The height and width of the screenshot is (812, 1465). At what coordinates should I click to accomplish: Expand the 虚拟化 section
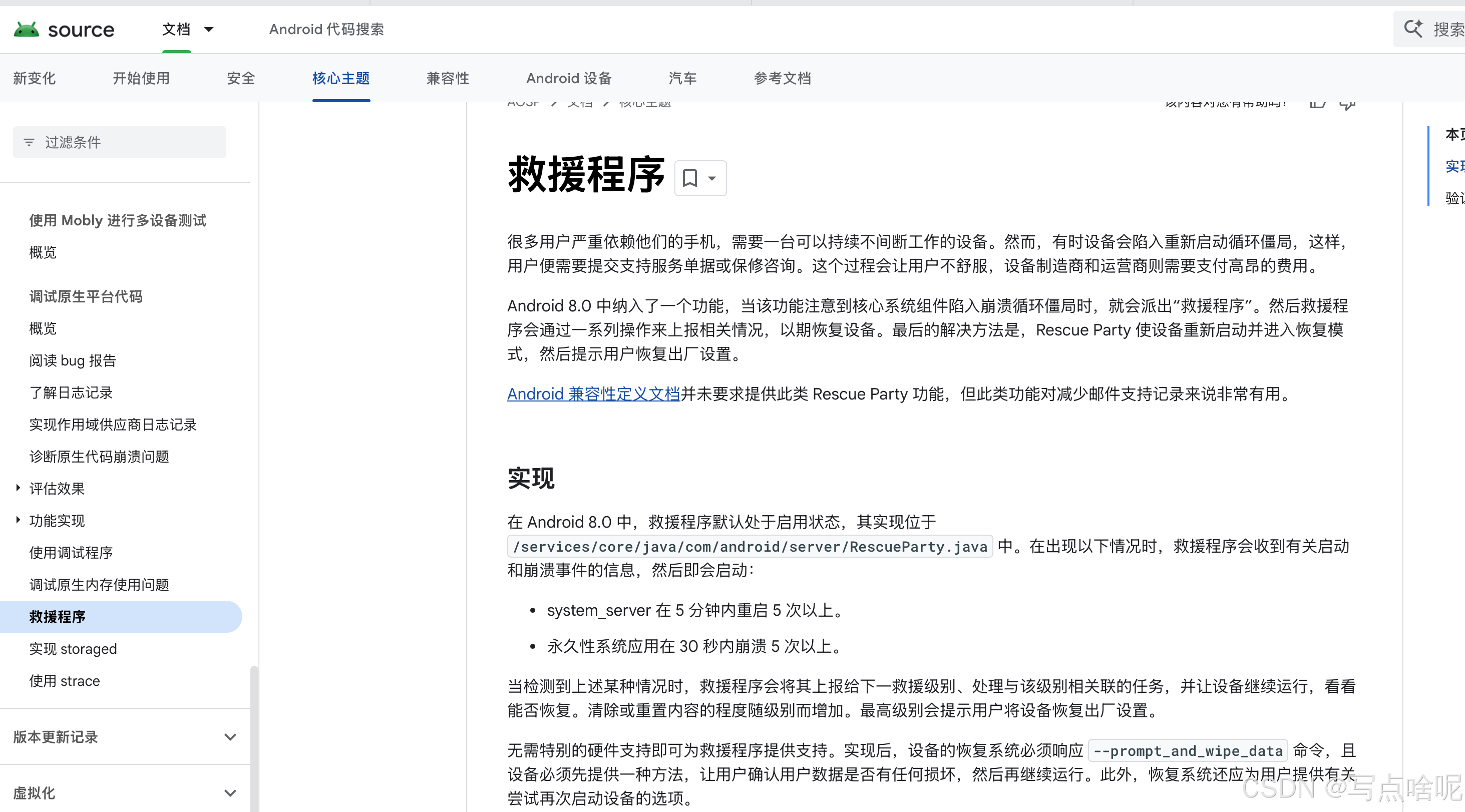click(230, 792)
